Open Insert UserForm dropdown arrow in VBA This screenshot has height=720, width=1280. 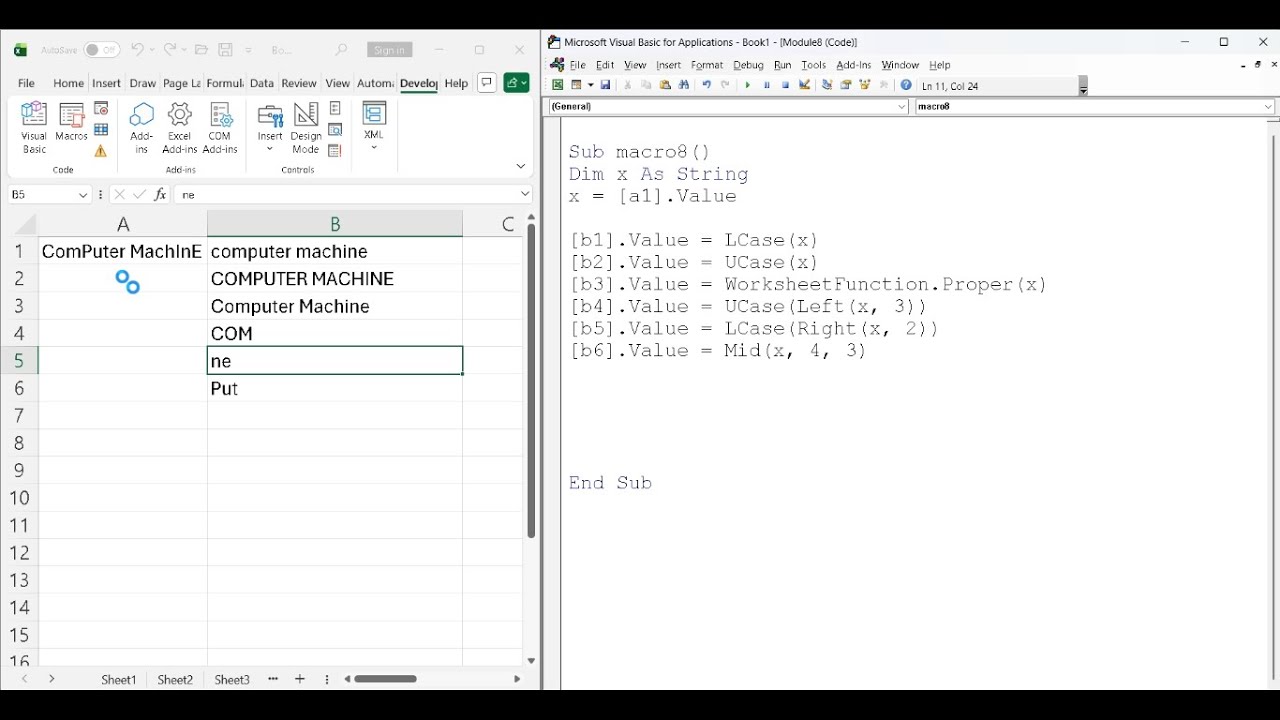[590, 85]
